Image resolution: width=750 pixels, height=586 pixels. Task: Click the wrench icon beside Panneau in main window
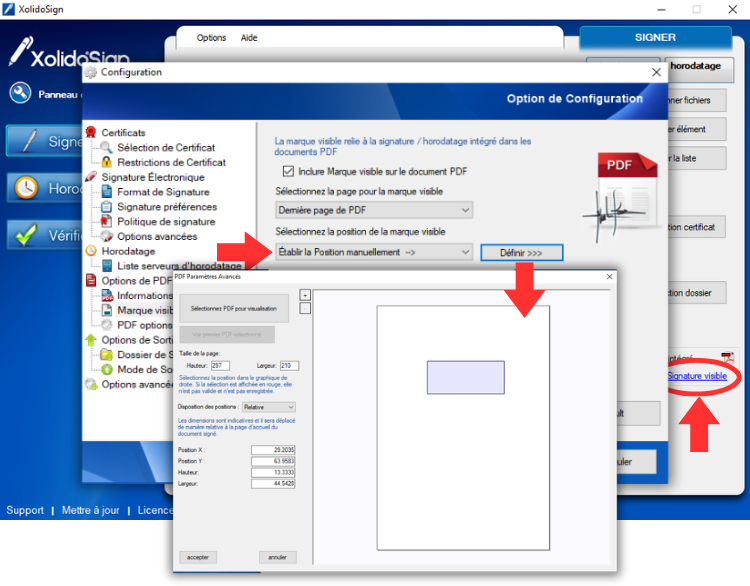(x=20, y=93)
